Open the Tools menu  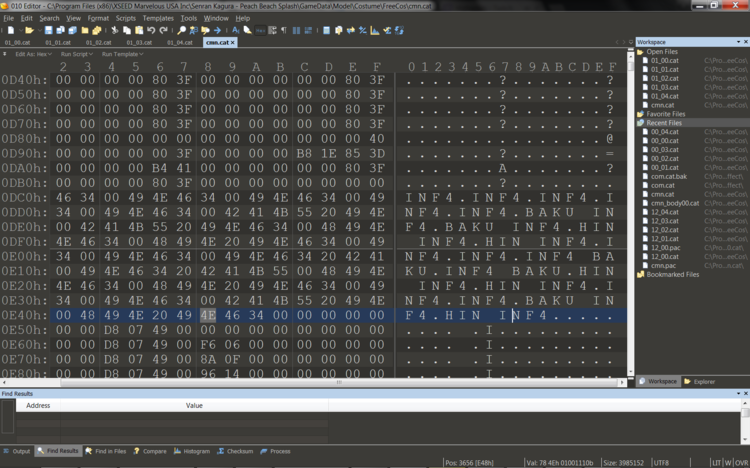point(188,18)
